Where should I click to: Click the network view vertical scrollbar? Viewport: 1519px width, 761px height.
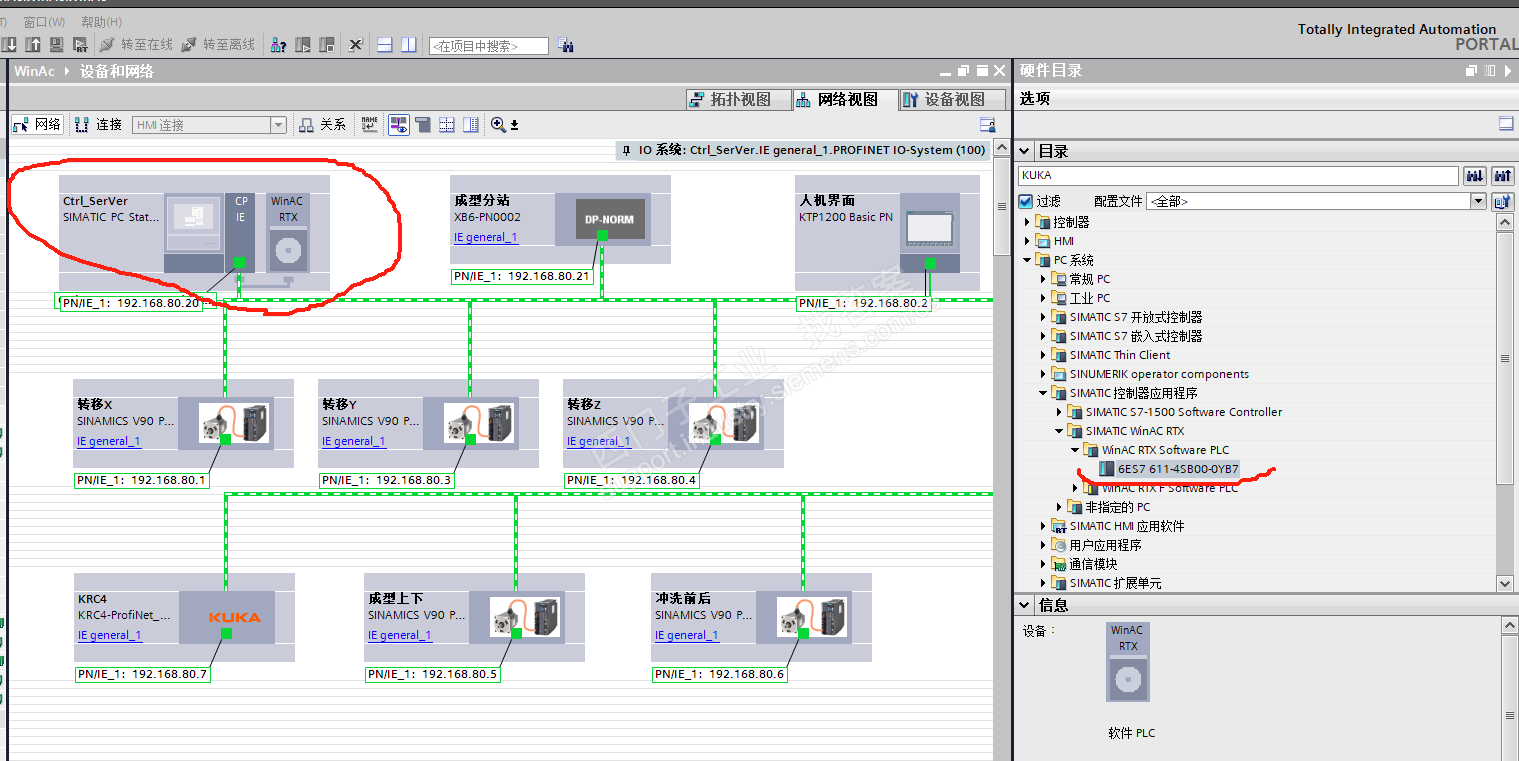(x=1001, y=206)
